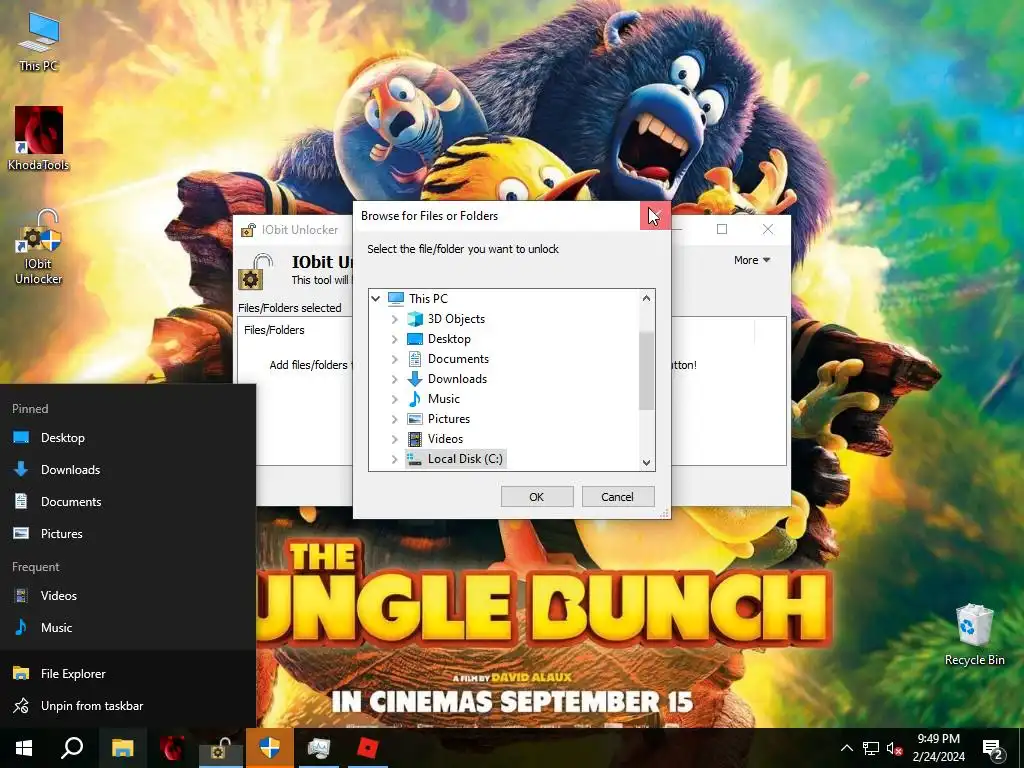Confirm selection with OK button
1024x768 pixels.
click(537, 497)
